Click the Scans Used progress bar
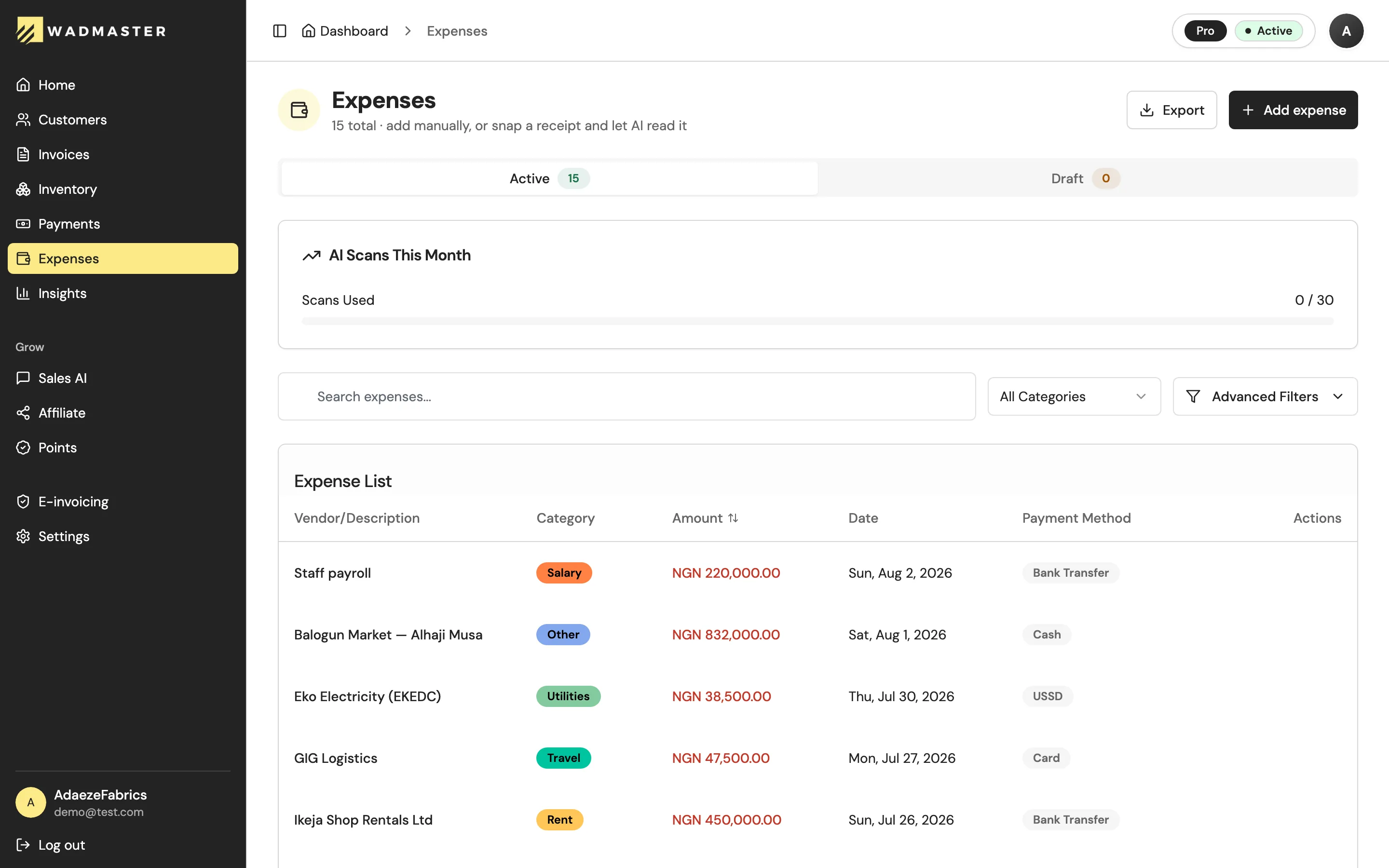 coord(817,321)
